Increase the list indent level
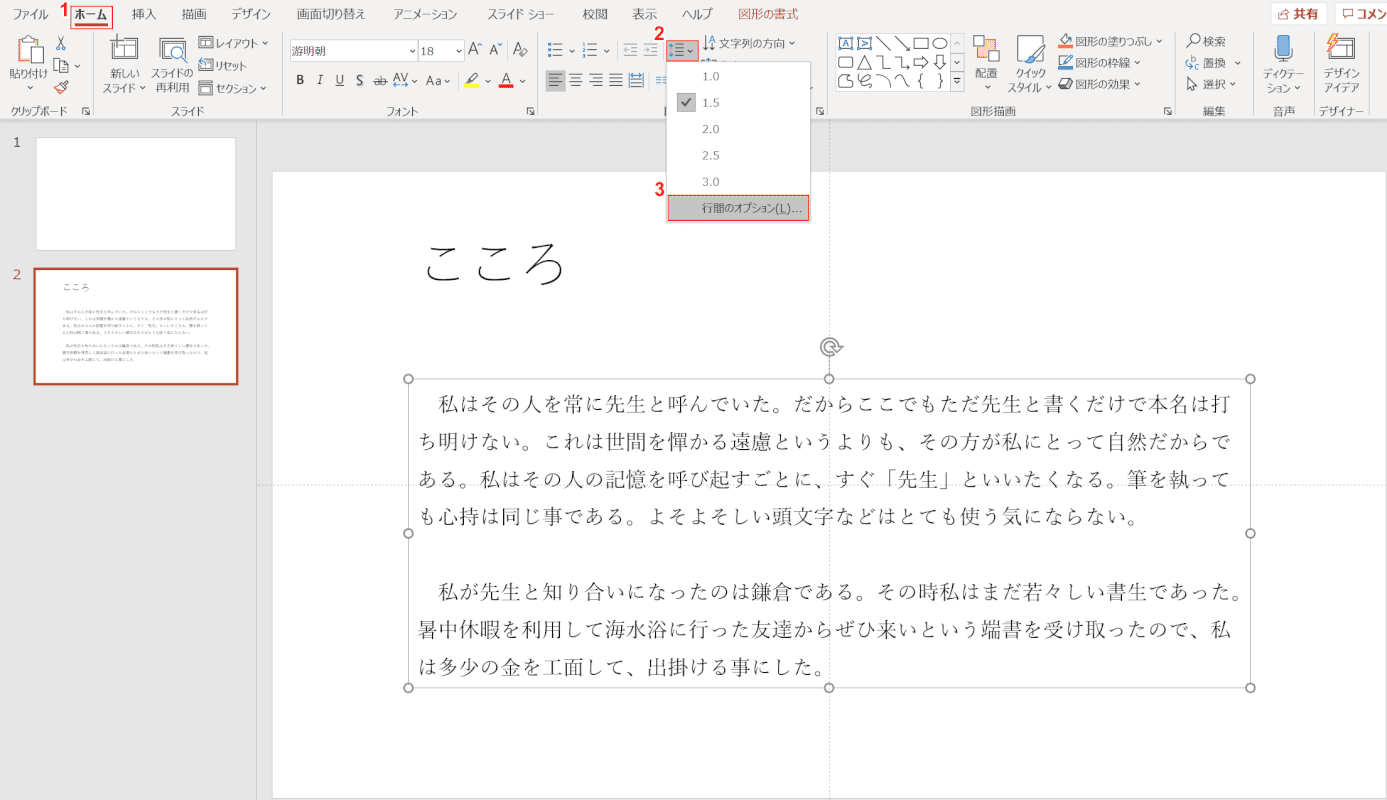1387x800 pixels. point(651,49)
